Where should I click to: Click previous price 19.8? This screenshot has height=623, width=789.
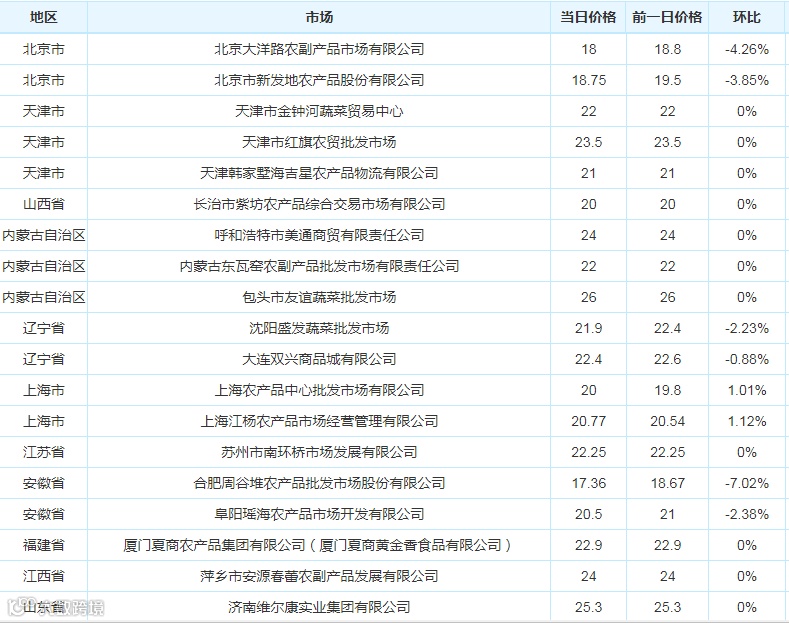coord(667,390)
